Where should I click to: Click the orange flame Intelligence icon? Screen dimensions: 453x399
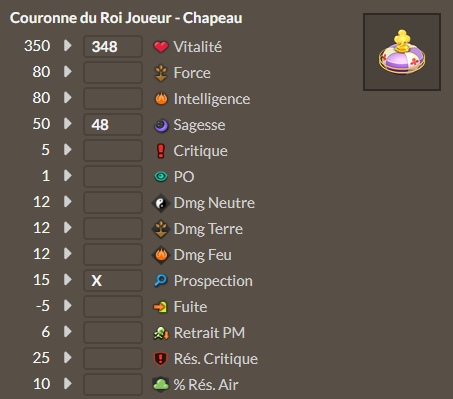pyautogui.click(x=161, y=99)
